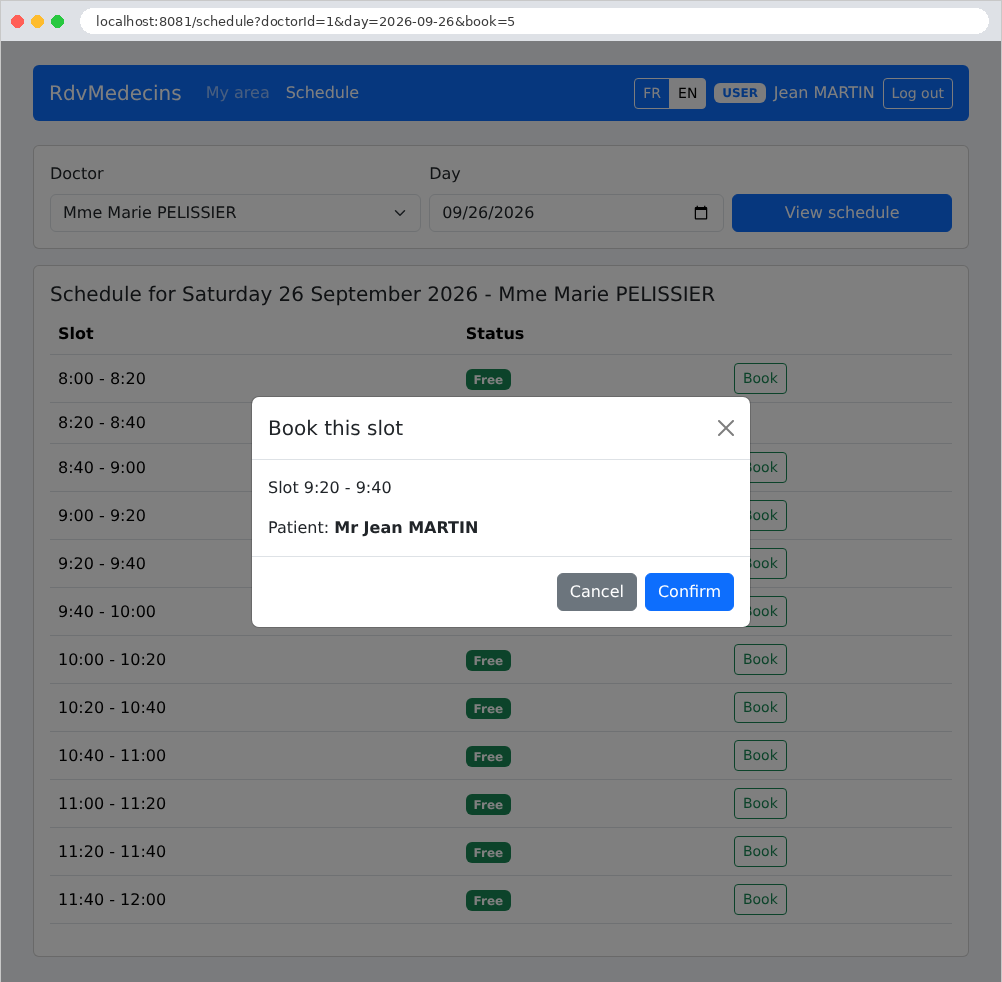Switch language to FR

click(651, 93)
